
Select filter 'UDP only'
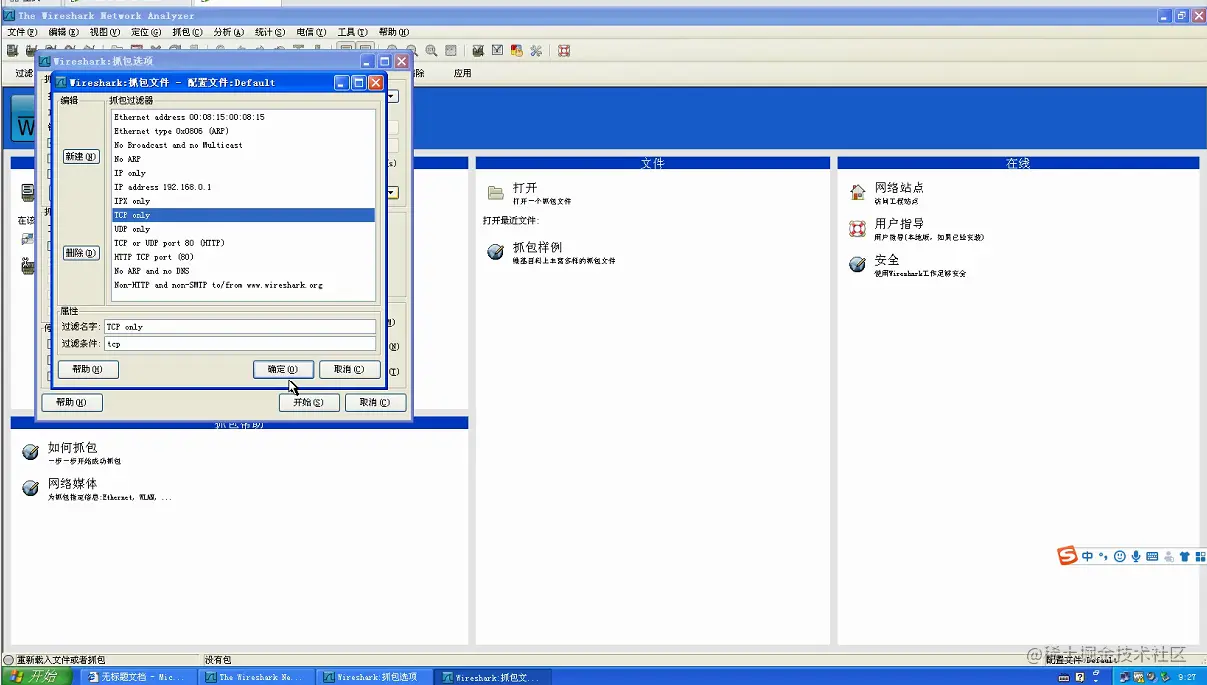[x=243, y=229]
